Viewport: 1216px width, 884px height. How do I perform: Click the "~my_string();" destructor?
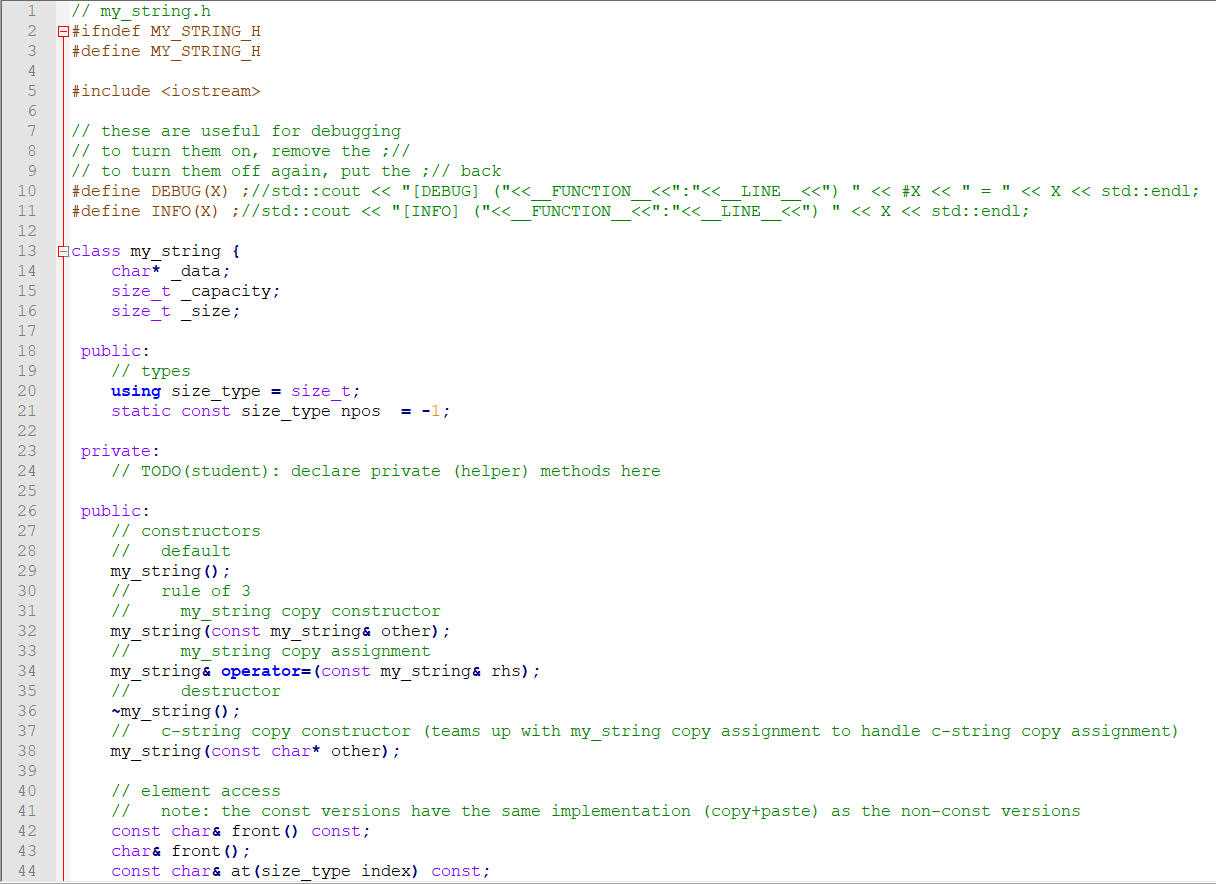click(x=176, y=711)
